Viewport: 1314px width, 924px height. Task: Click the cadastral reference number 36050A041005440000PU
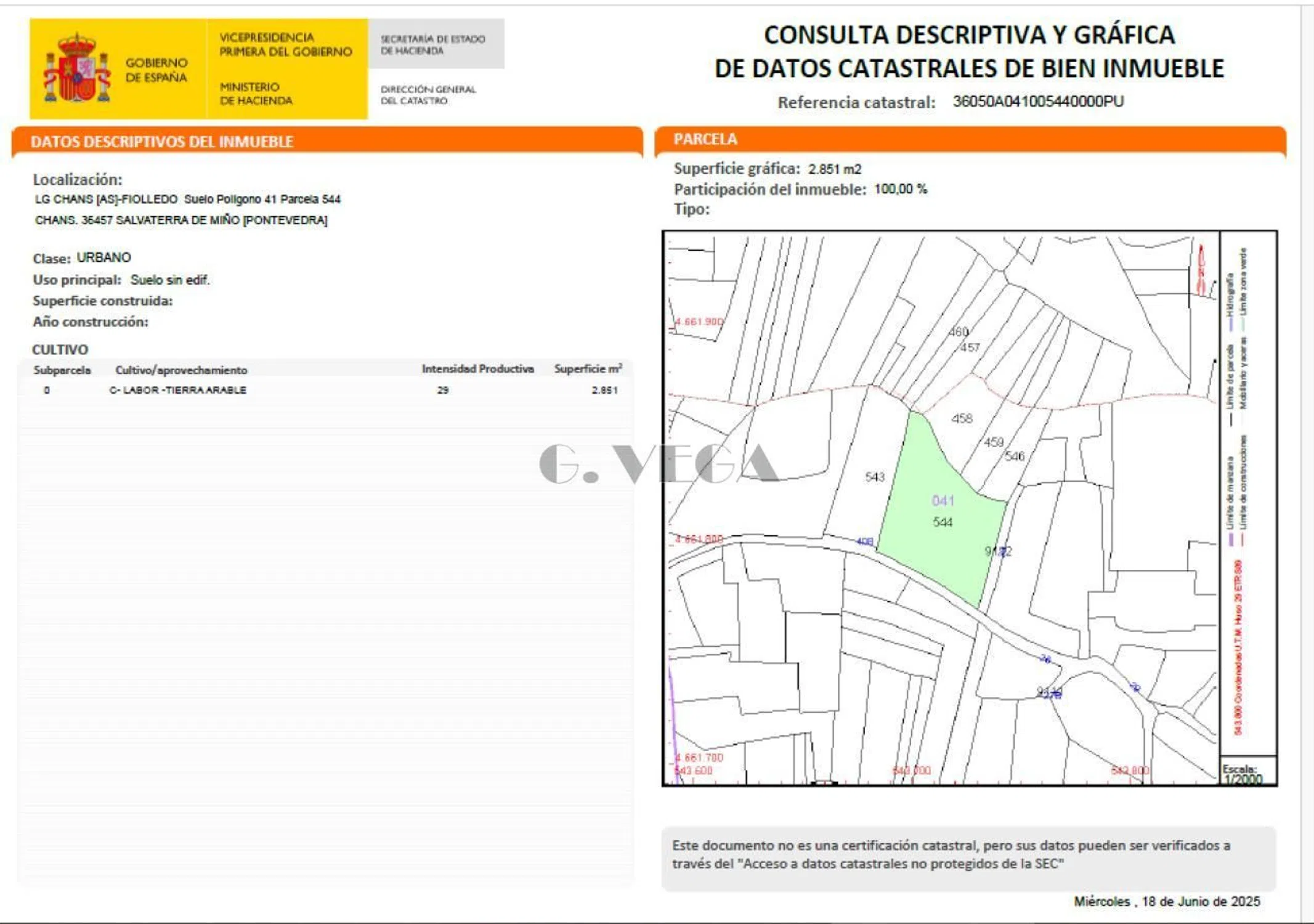coord(1037,102)
